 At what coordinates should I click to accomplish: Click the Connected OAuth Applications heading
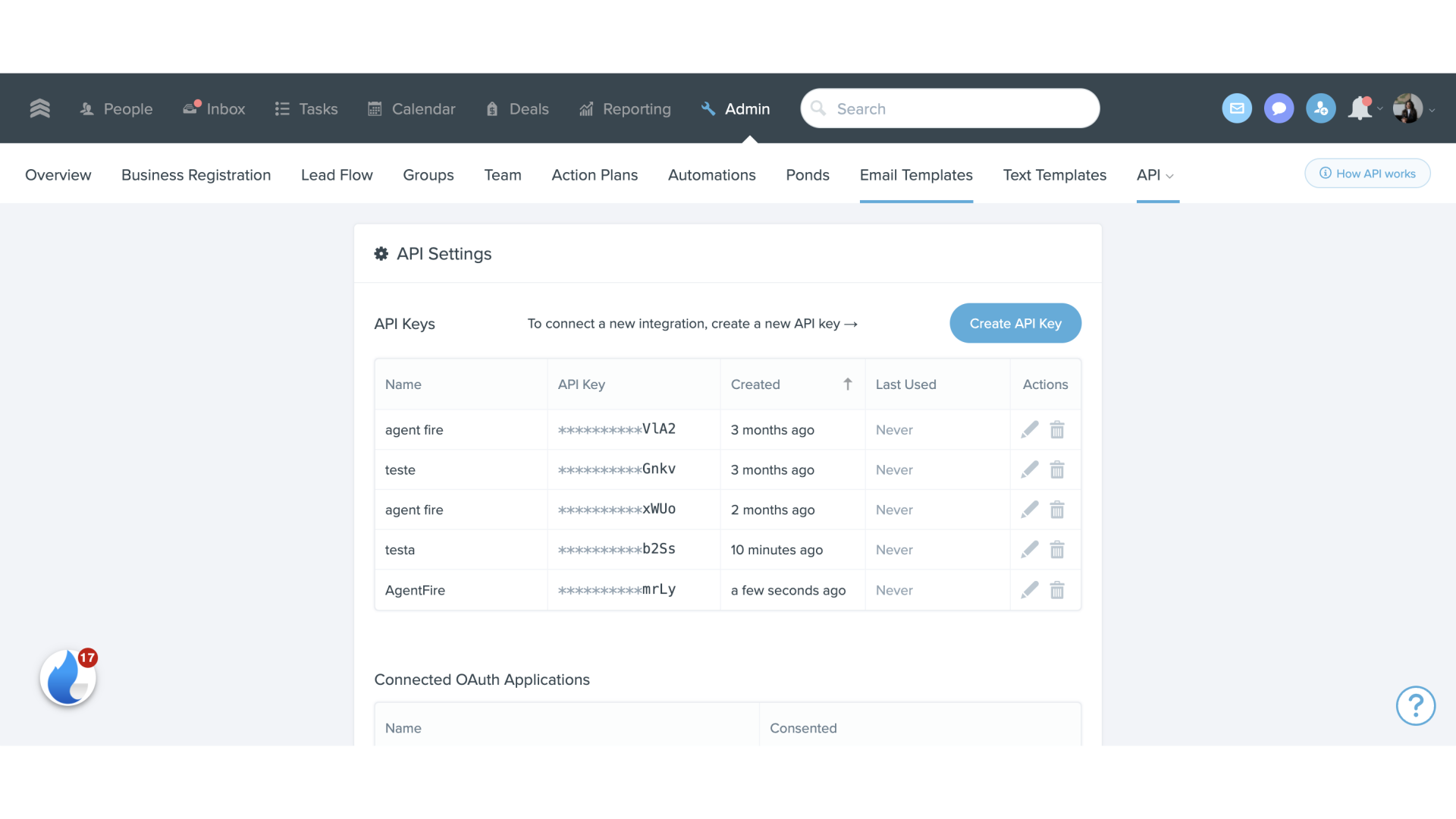click(482, 679)
